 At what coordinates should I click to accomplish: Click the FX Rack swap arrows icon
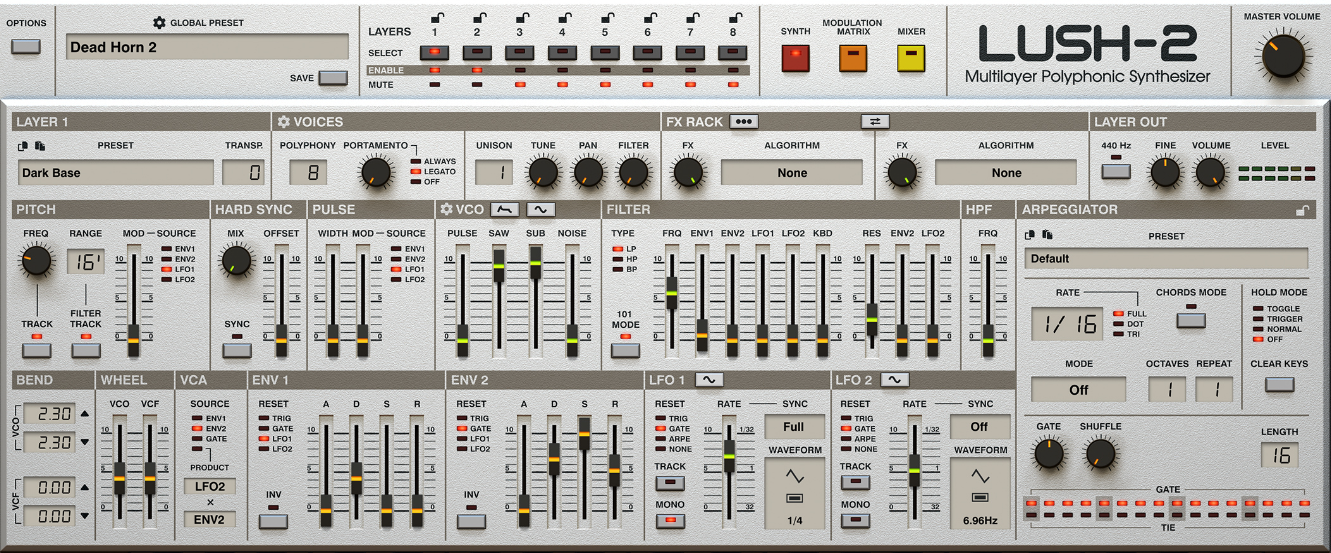tap(875, 121)
